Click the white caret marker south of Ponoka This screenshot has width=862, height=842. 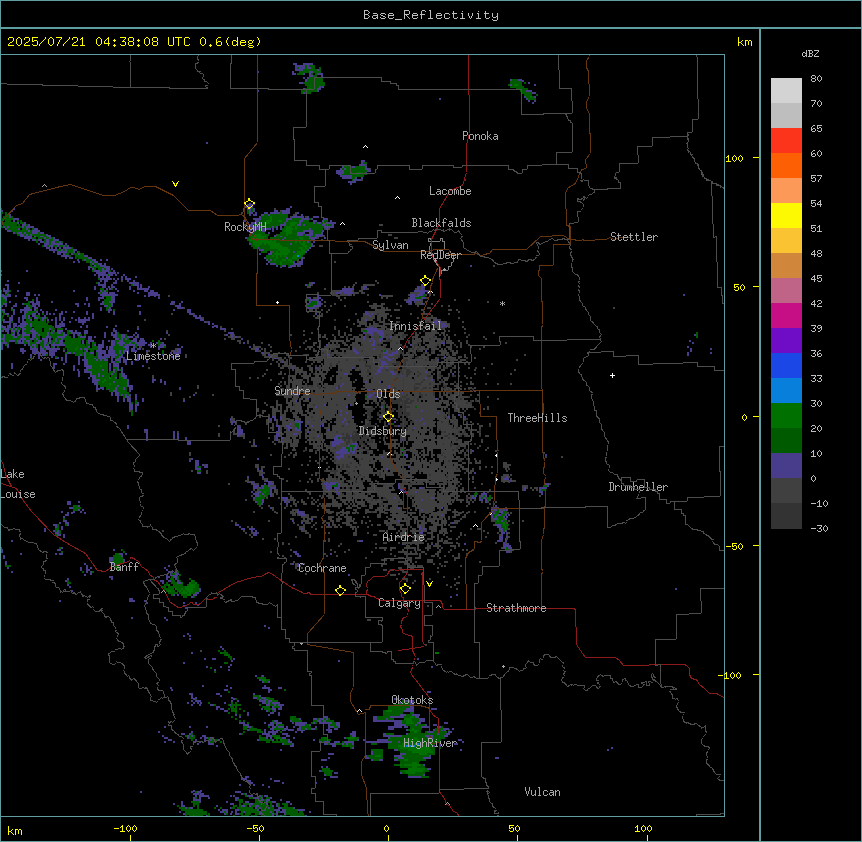tap(365, 147)
